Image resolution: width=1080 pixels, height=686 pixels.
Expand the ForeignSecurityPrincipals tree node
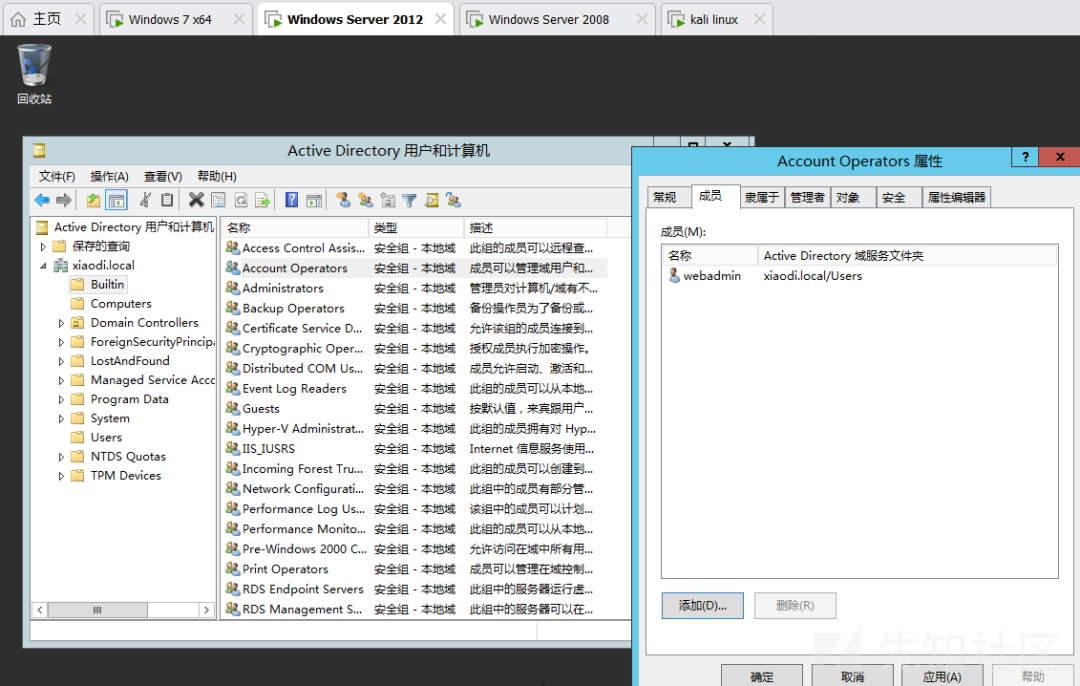pyautogui.click(x=61, y=342)
